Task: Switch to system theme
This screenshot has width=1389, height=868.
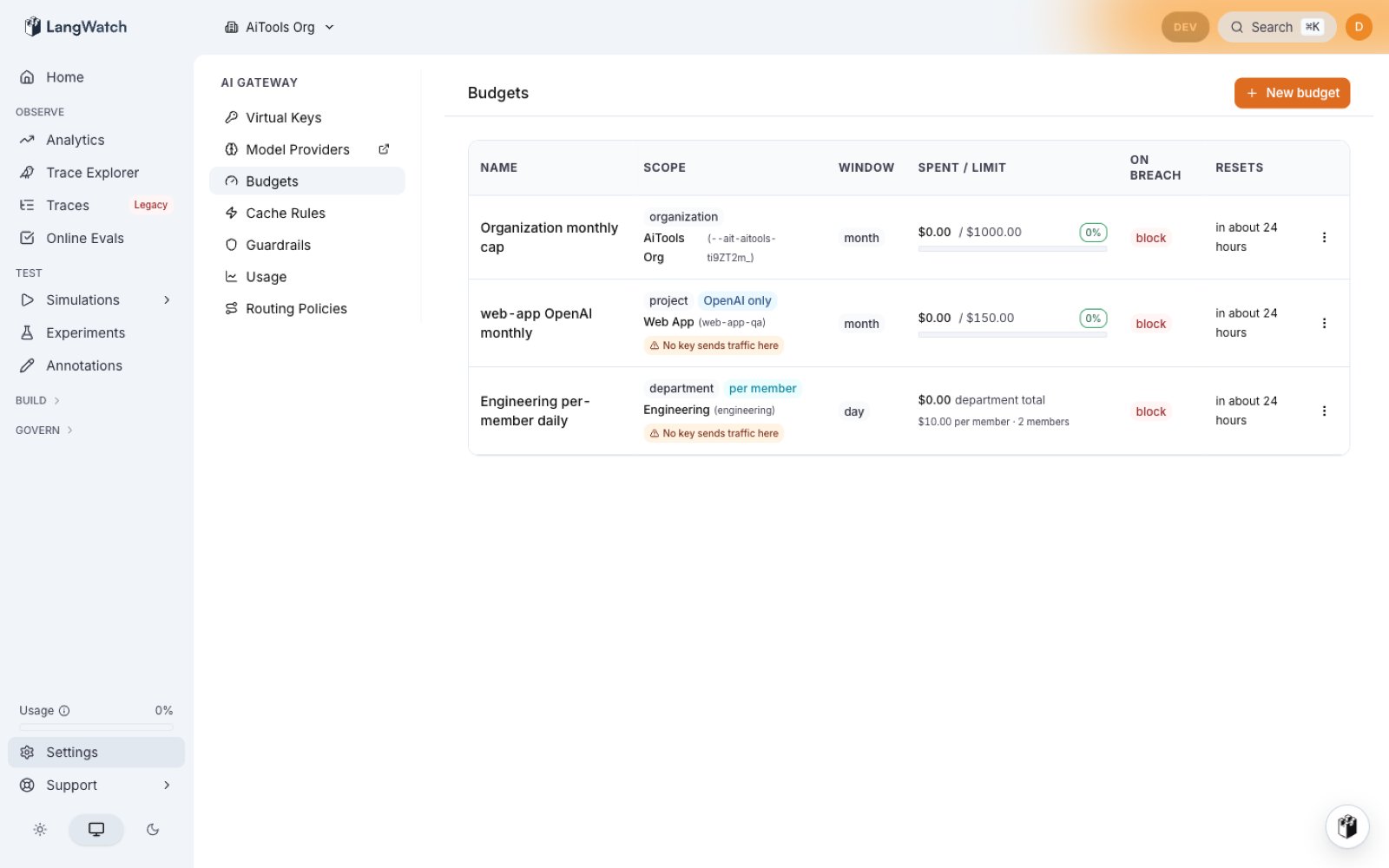Action: [x=96, y=830]
